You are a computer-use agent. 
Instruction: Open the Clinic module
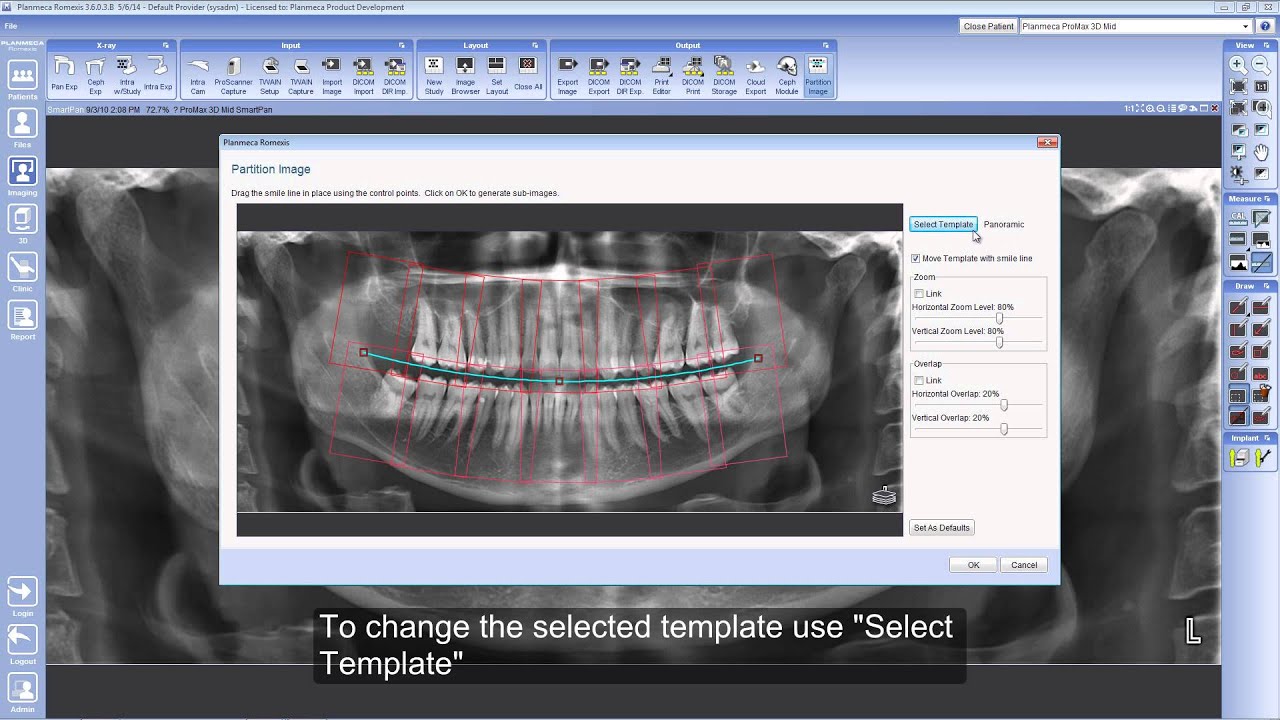(22, 272)
